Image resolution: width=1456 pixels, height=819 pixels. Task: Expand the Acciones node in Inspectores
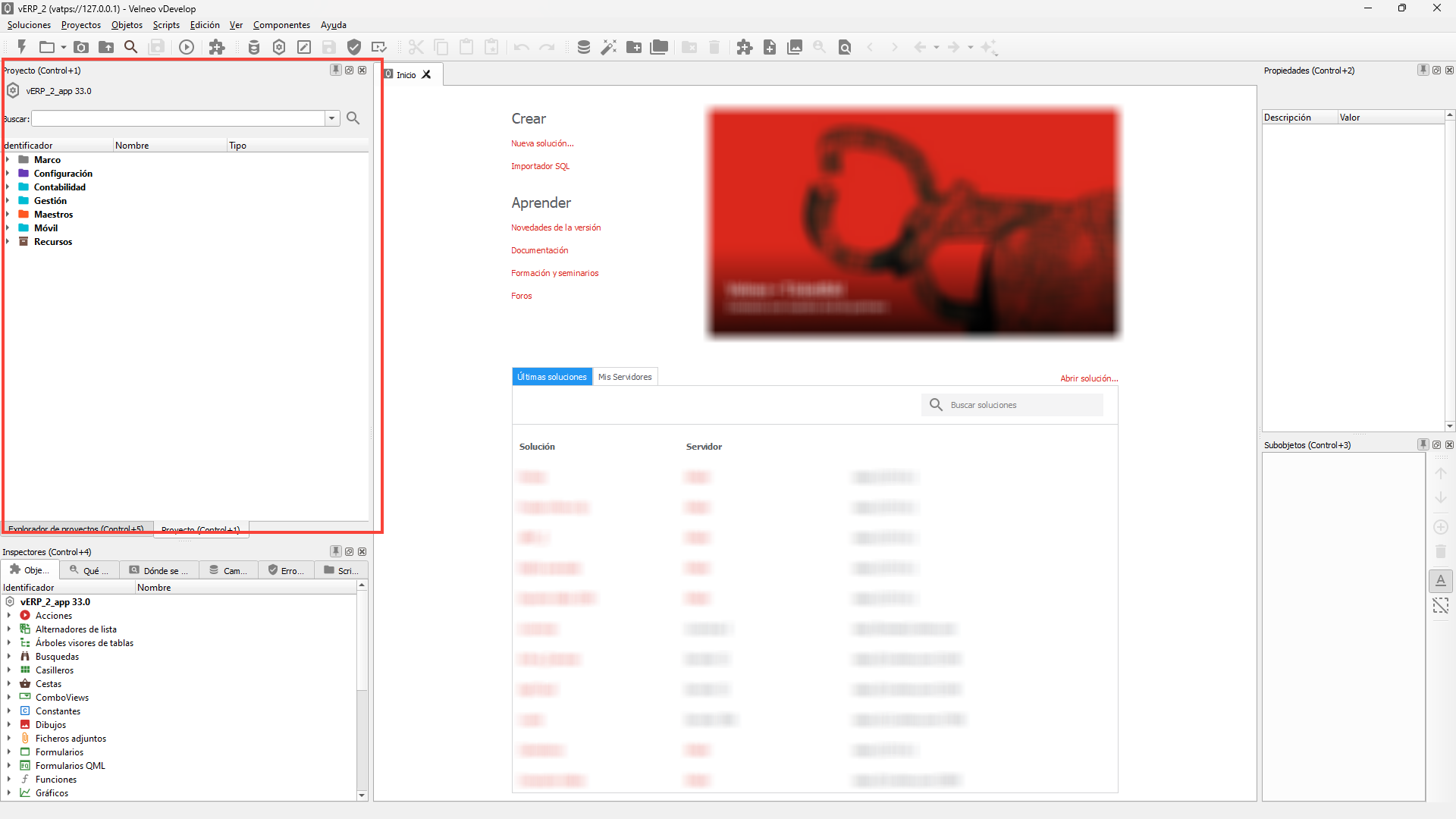9,616
